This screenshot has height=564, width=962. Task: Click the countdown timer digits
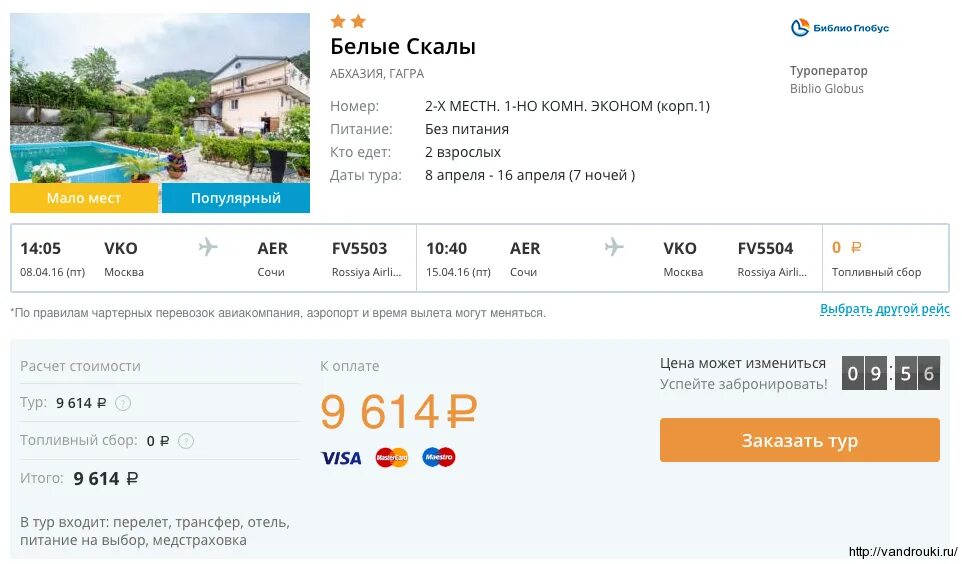[x=890, y=374]
